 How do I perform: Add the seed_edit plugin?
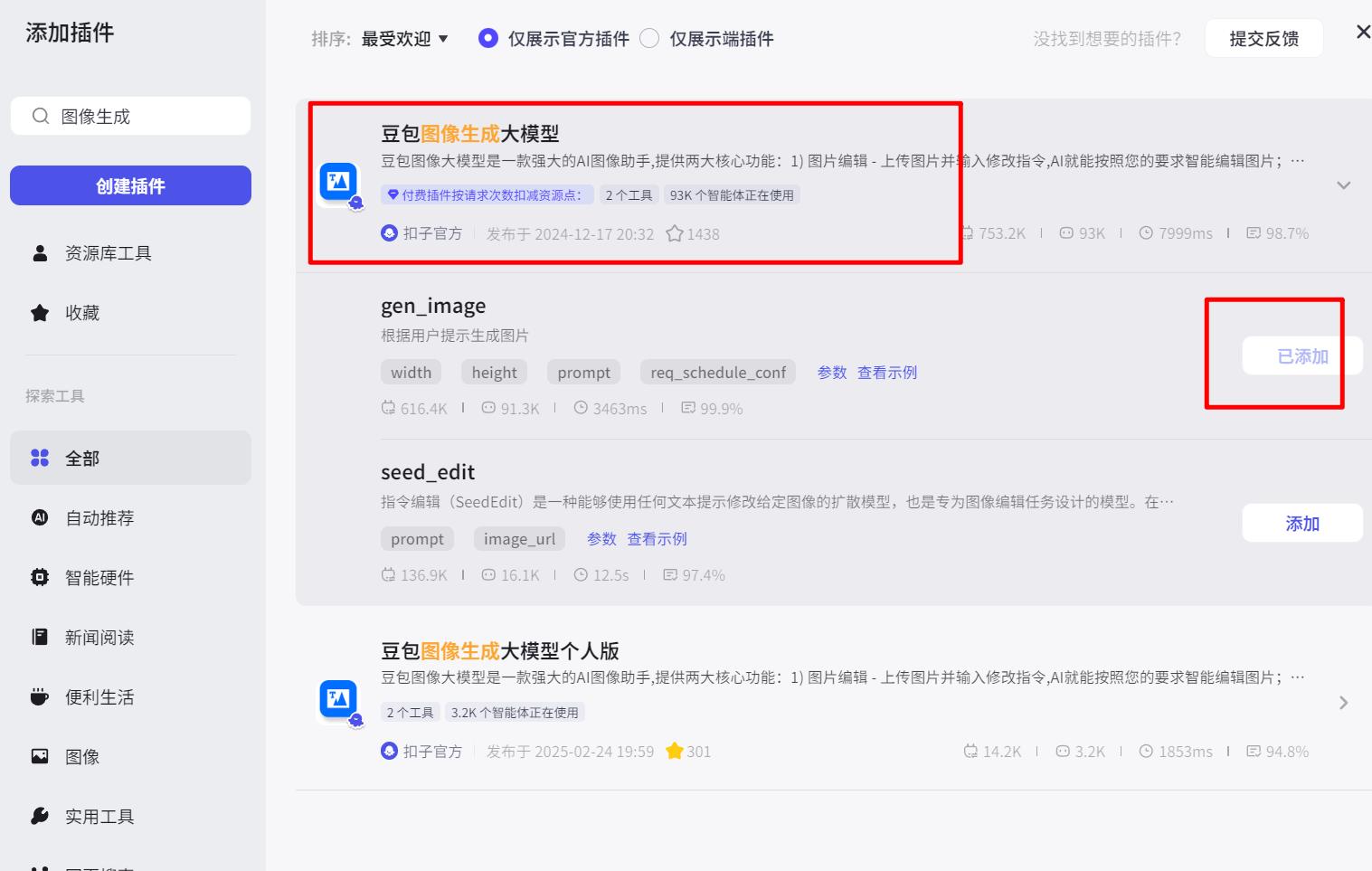click(x=1301, y=523)
